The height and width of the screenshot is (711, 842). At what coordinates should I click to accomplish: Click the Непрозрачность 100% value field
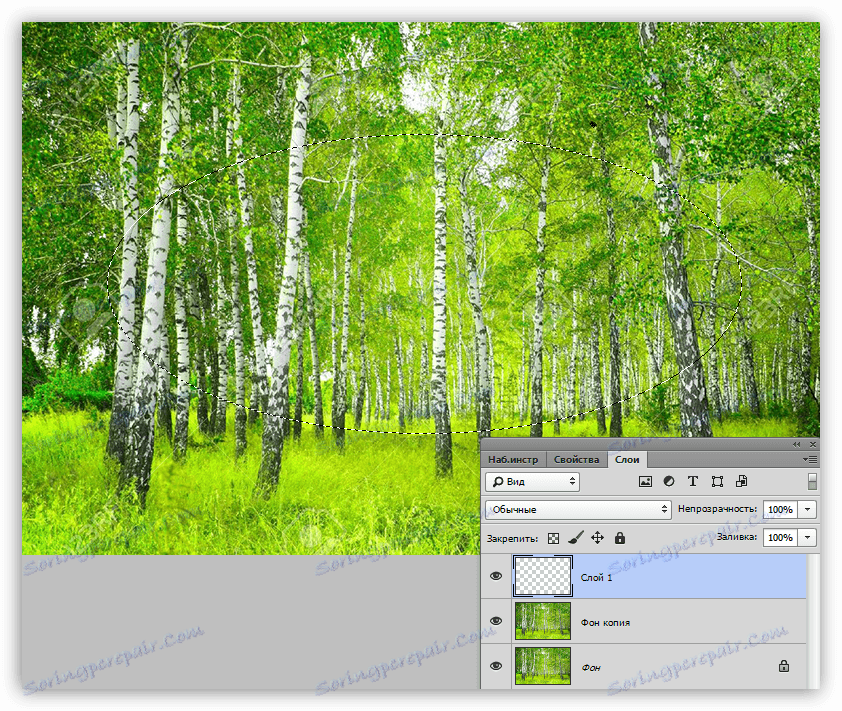781,509
